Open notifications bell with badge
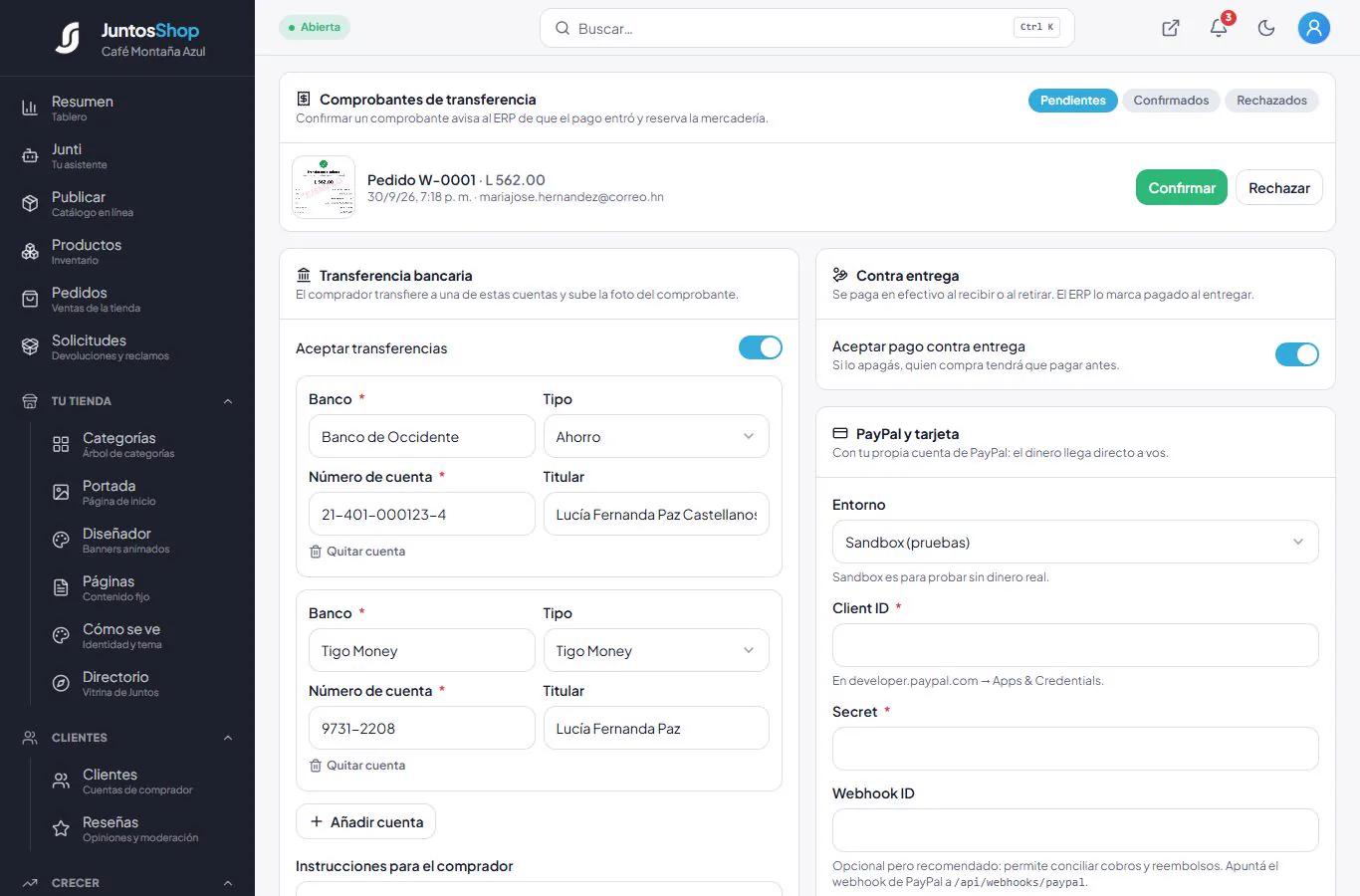 (1219, 28)
